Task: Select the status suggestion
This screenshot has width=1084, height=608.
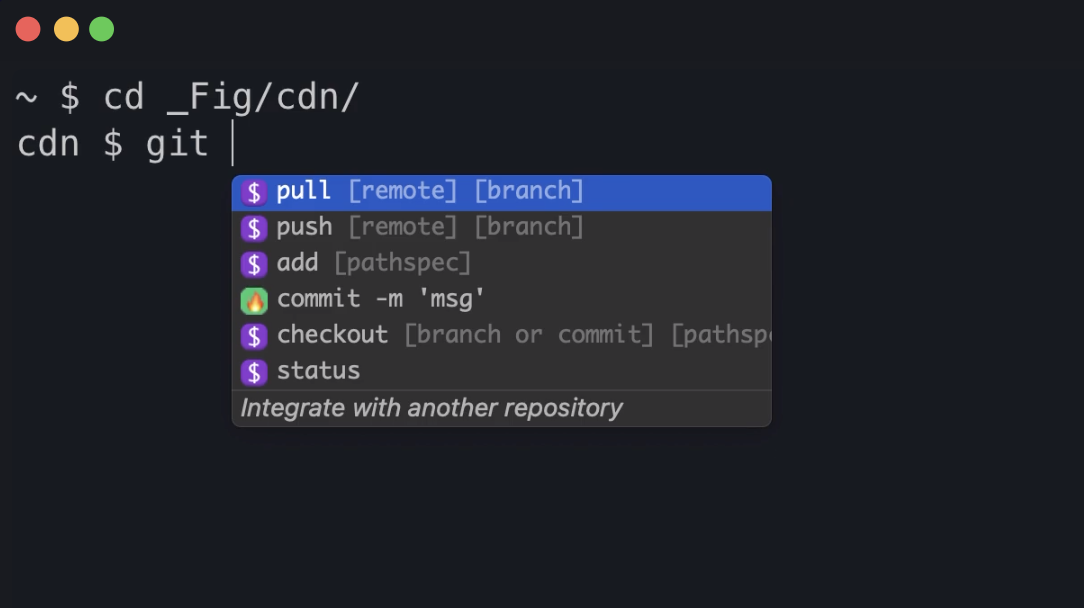Action: (318, 372)
